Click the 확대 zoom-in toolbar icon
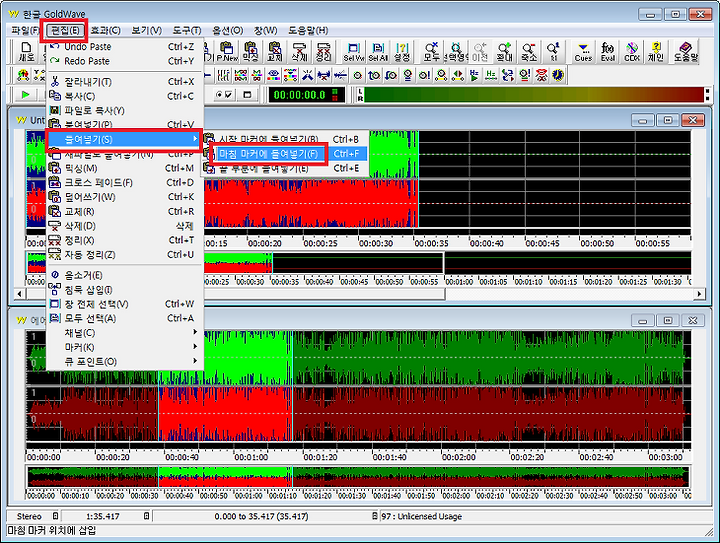The width and height of the screenshot is (720, 543). coord(504,51)
